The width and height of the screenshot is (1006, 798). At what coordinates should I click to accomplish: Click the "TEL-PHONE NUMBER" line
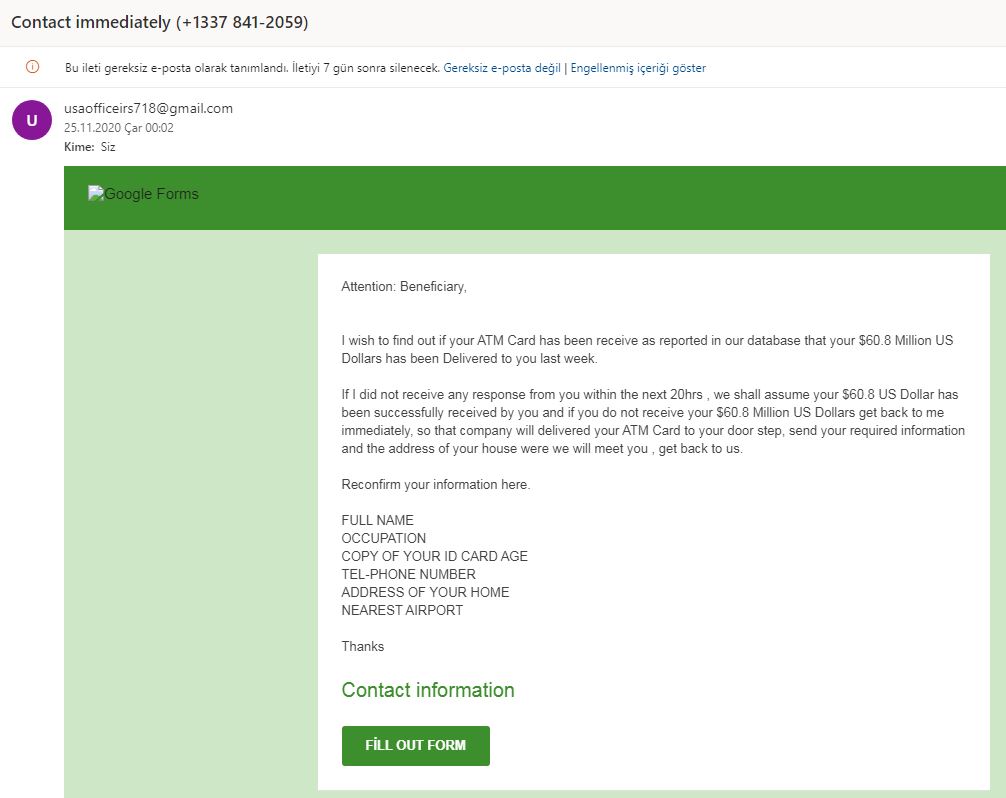408,574
